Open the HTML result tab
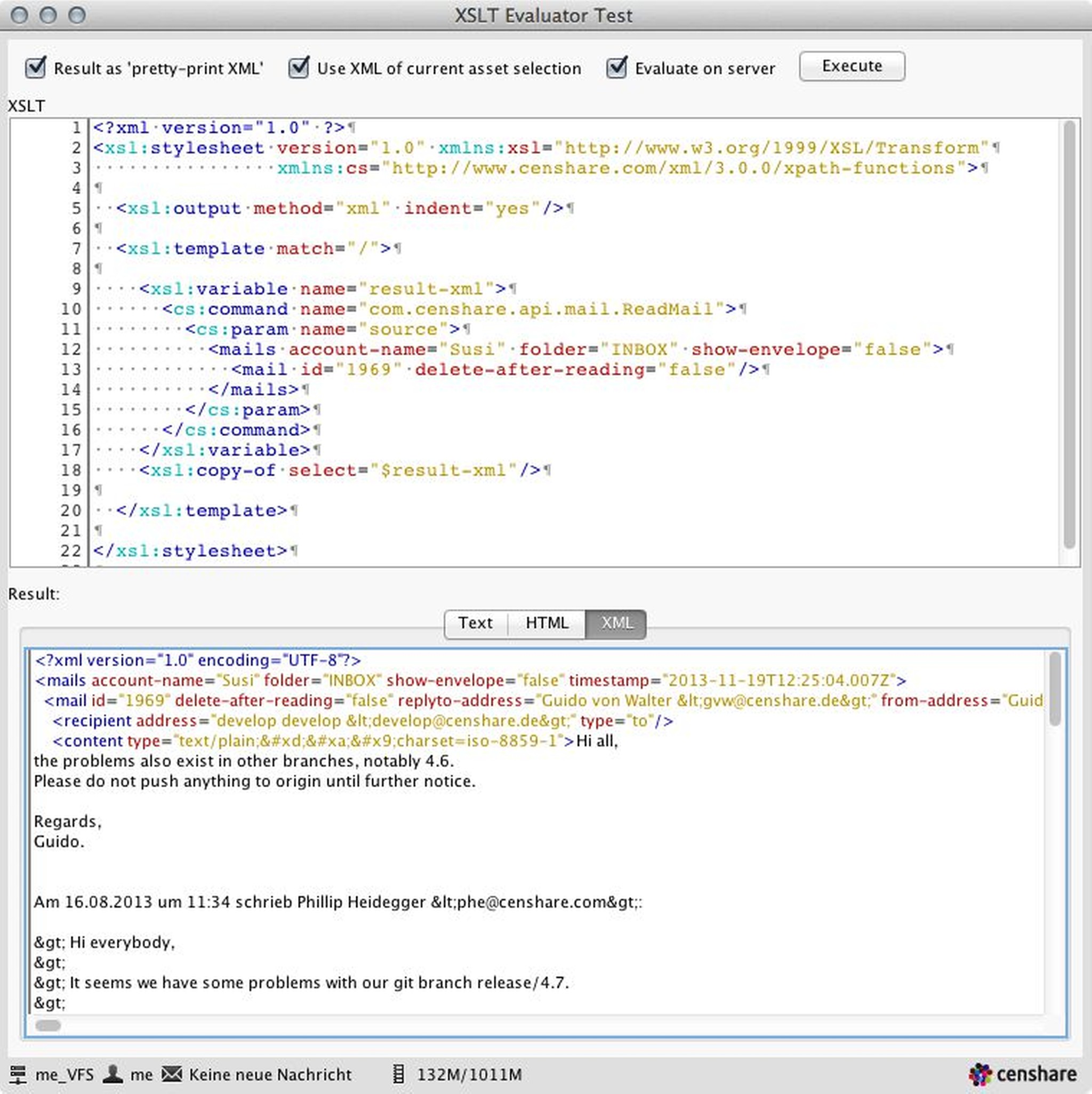Image resolution: width=1092 pixels, height=1094 pixels. [x=547, y=623]
